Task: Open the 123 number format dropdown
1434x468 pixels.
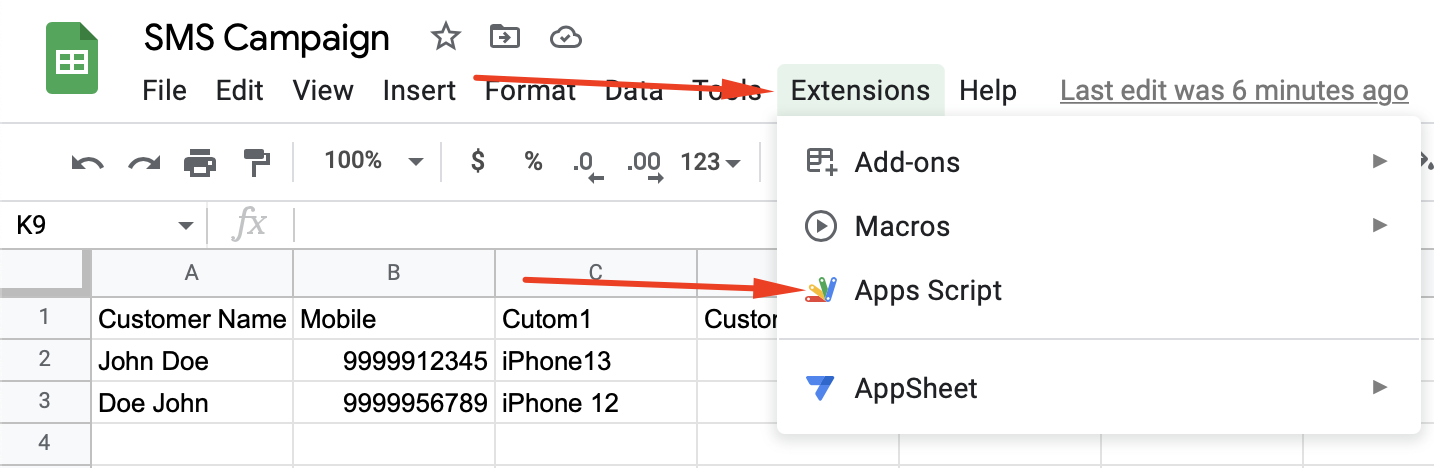Action: (710, 162)
